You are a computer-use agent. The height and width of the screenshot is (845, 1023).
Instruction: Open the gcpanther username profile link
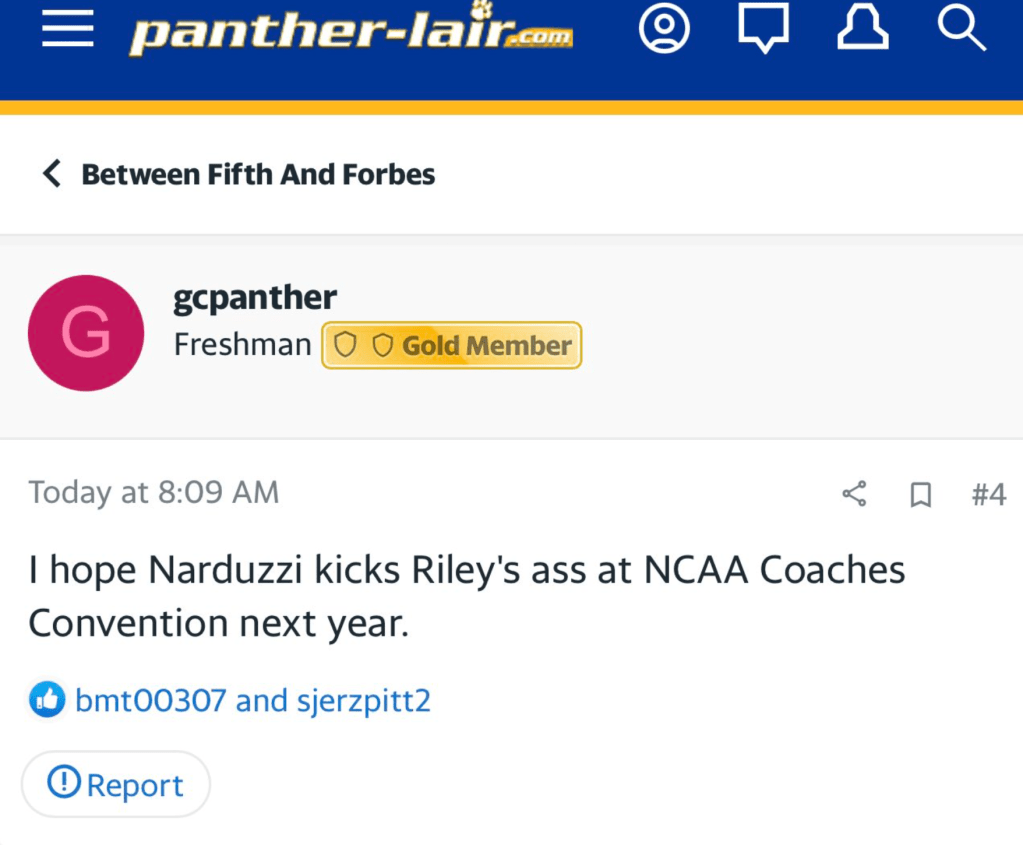255,297
